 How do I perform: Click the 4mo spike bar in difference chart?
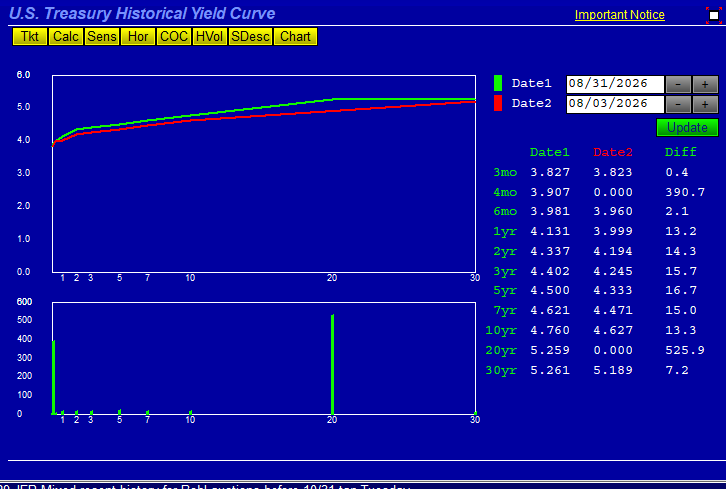pyautogui.click(x=54, y=377)
